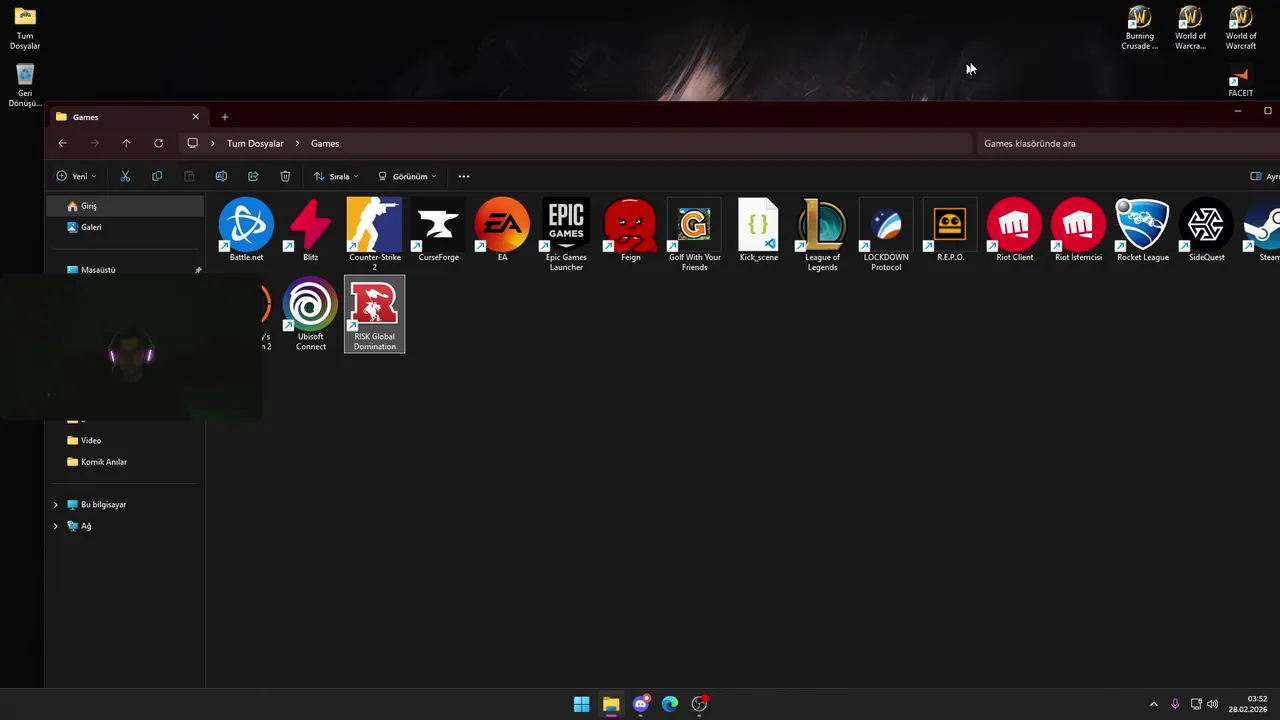Open Discord from the taskbar
The image size is (1280, 720).
point(641,704)
